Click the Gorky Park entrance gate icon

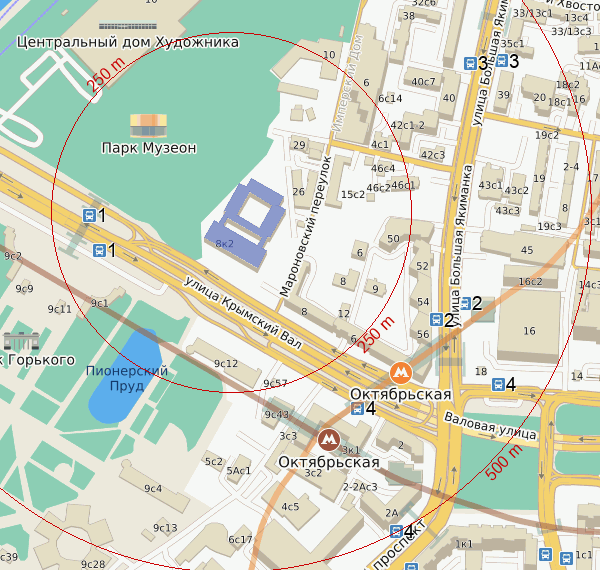[20, 340]
